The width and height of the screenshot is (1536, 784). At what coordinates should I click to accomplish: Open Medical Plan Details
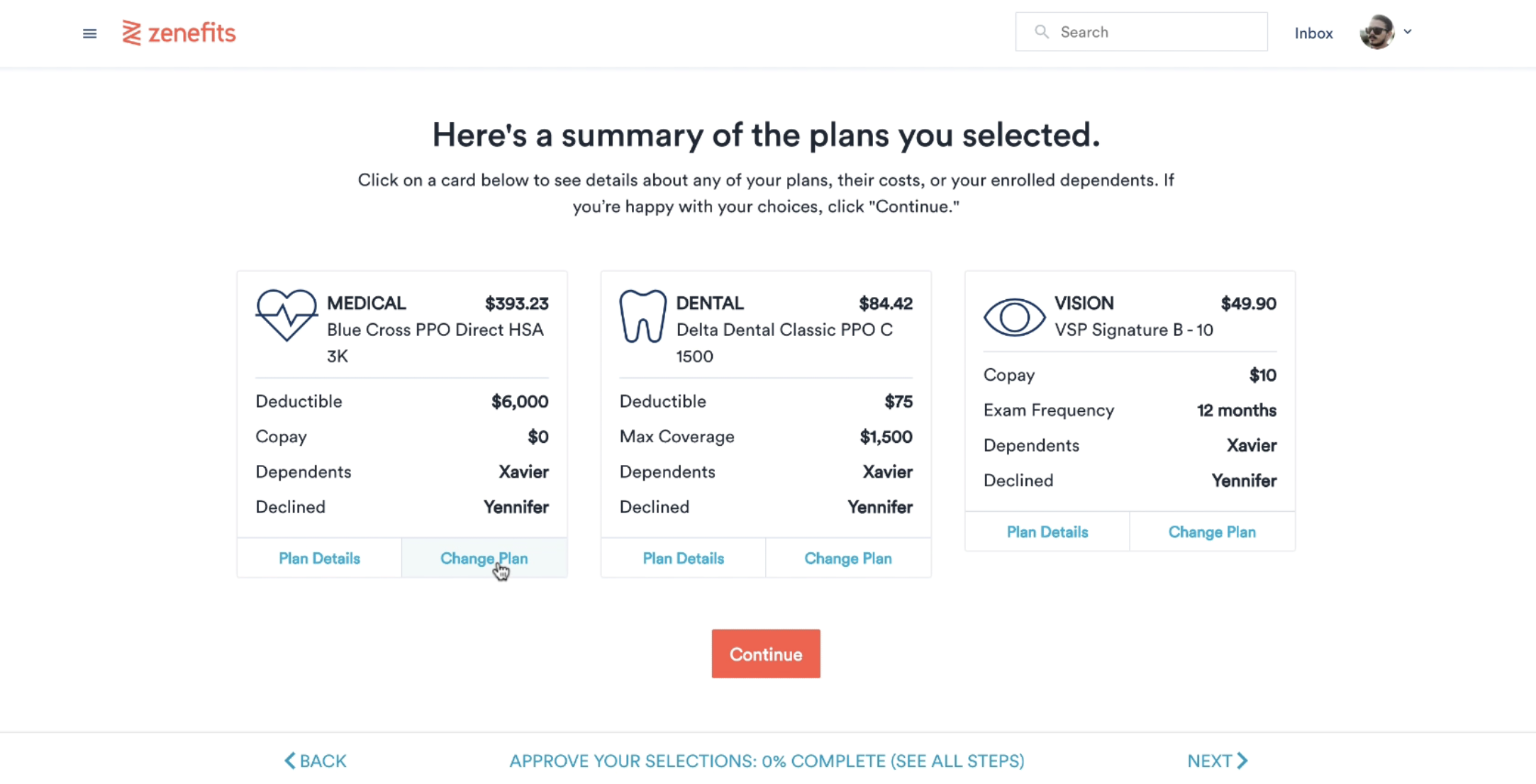(x=319, y=559)
